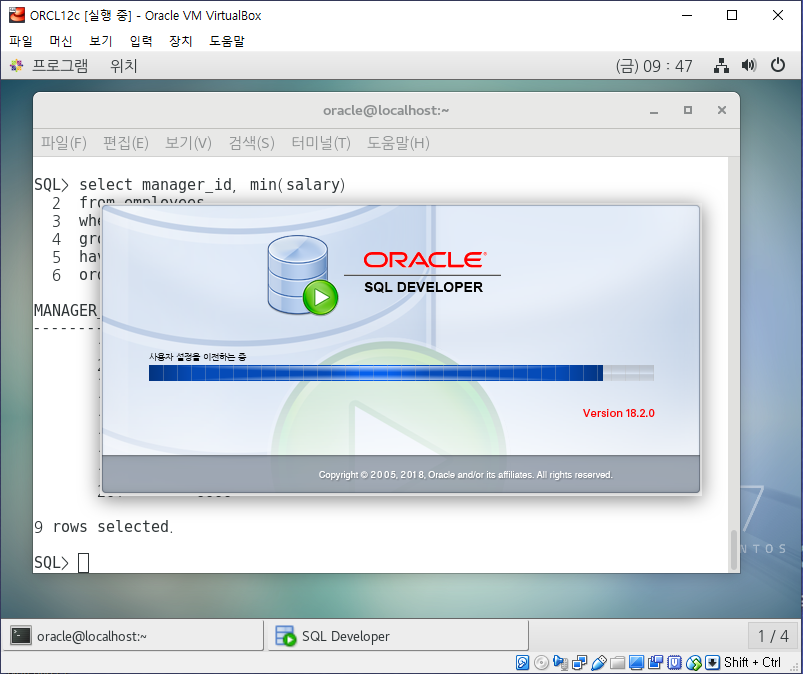The image size is (803, 674).
Task: Open the CentOS network tray icon
Action: coord(721,66)
